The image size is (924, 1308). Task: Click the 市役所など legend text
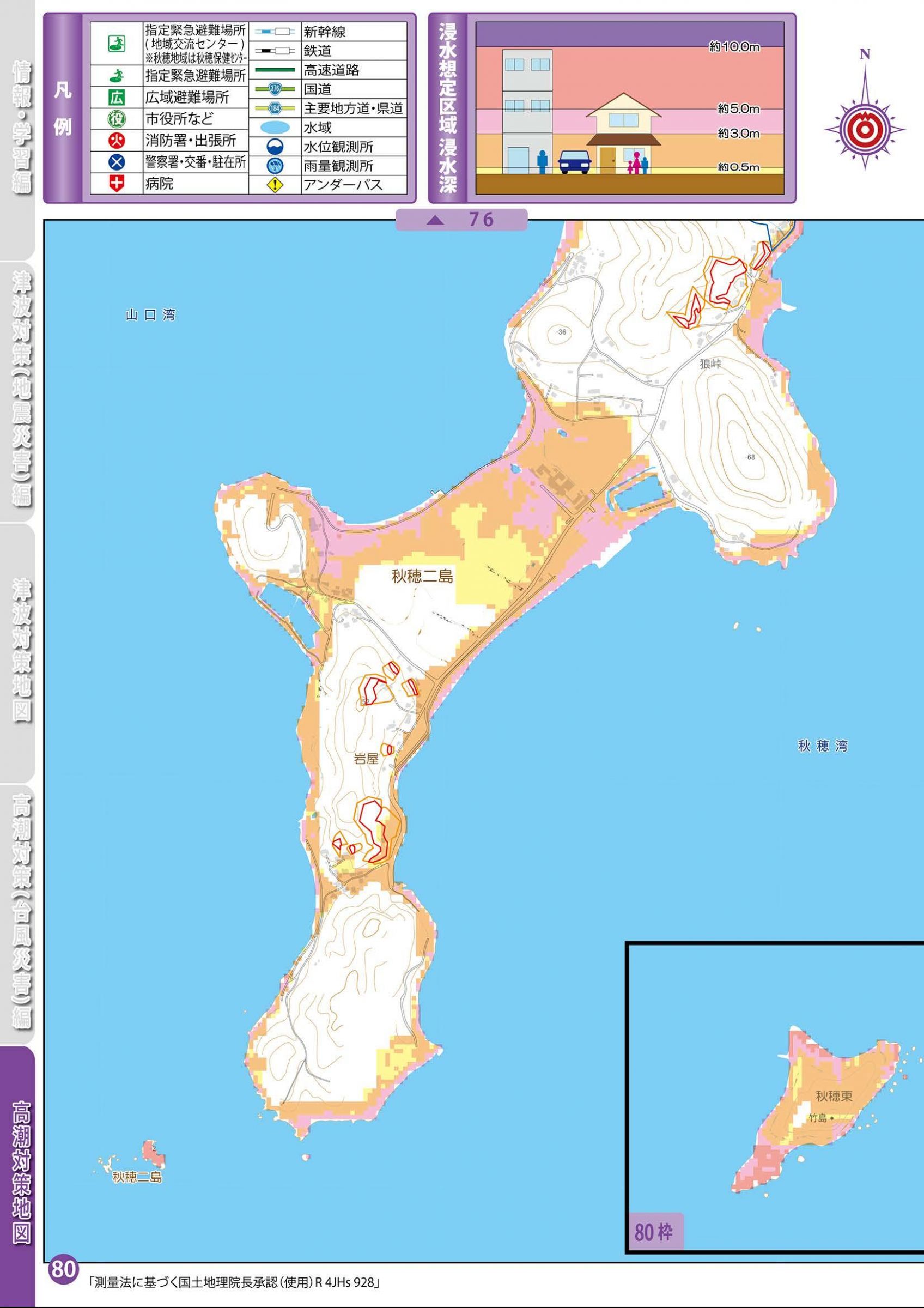tap(179, 119)
